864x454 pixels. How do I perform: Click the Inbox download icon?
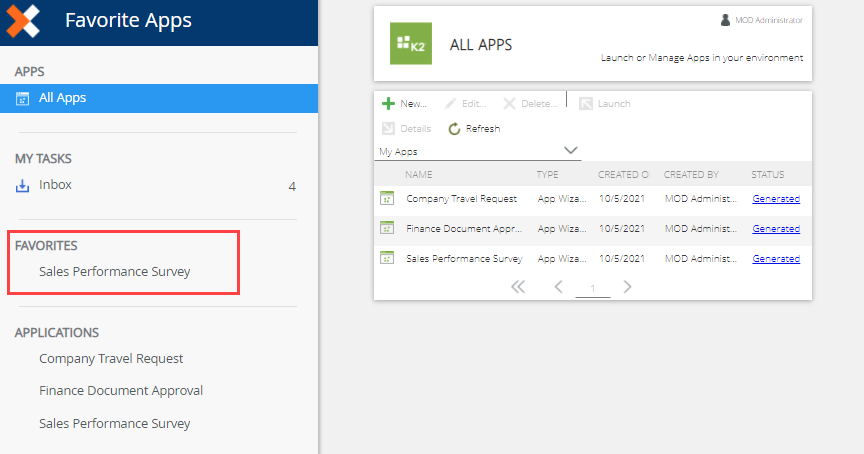(x=23, y=186)
